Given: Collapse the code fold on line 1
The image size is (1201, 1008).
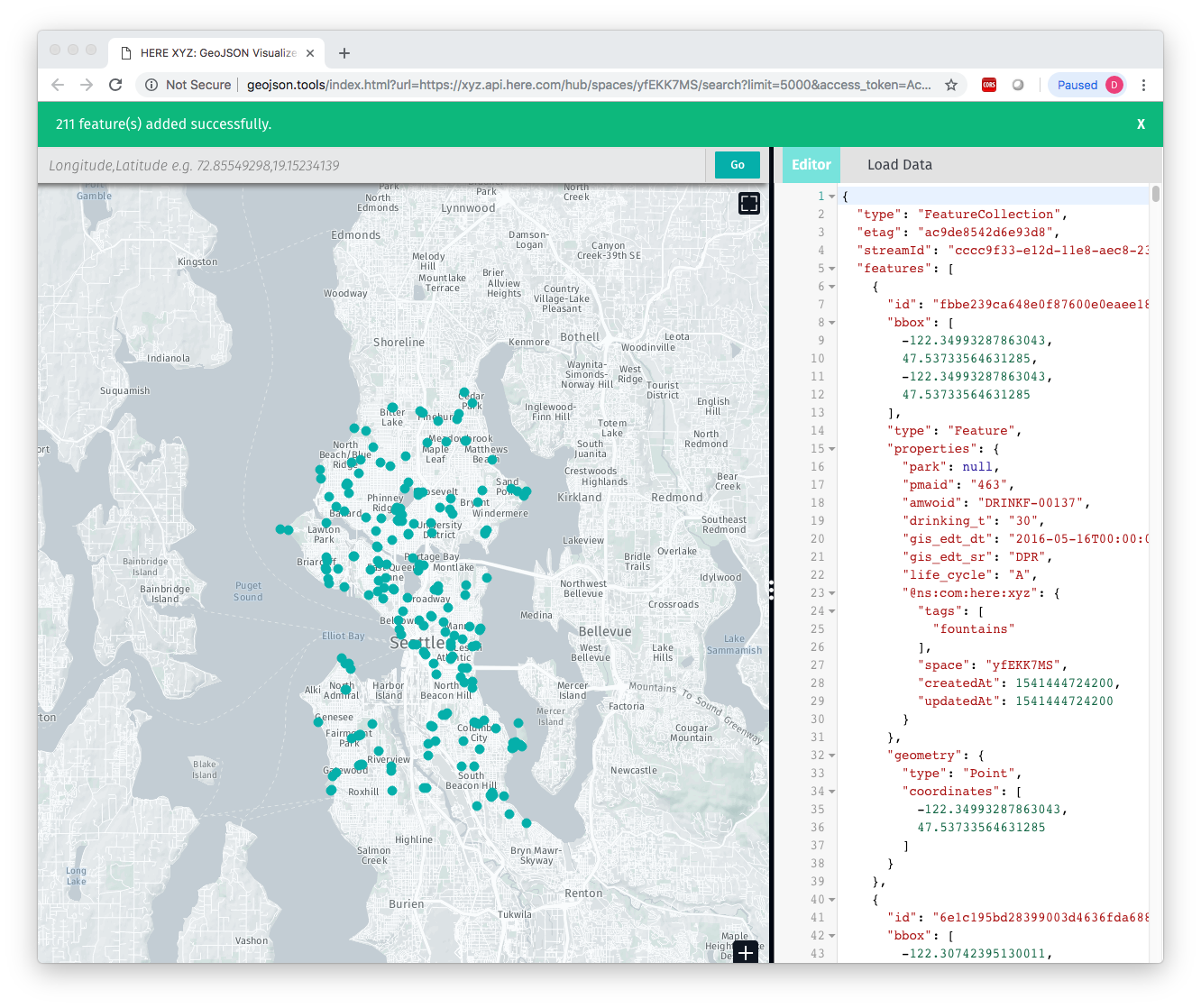Looking at the screenshot, I should coord(831,197).
